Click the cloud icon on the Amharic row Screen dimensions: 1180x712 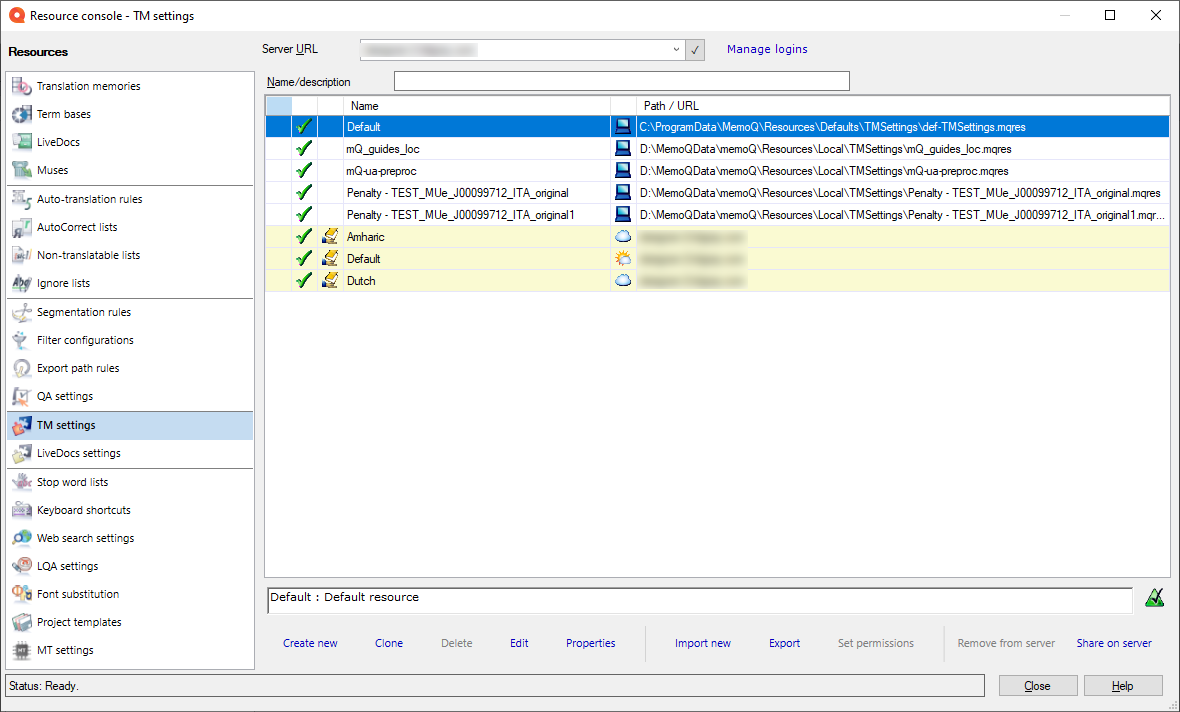point(622,236)
